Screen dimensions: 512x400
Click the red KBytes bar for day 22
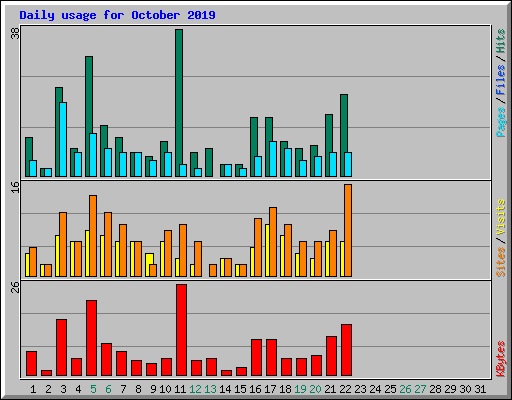click(x=347, y=350)
